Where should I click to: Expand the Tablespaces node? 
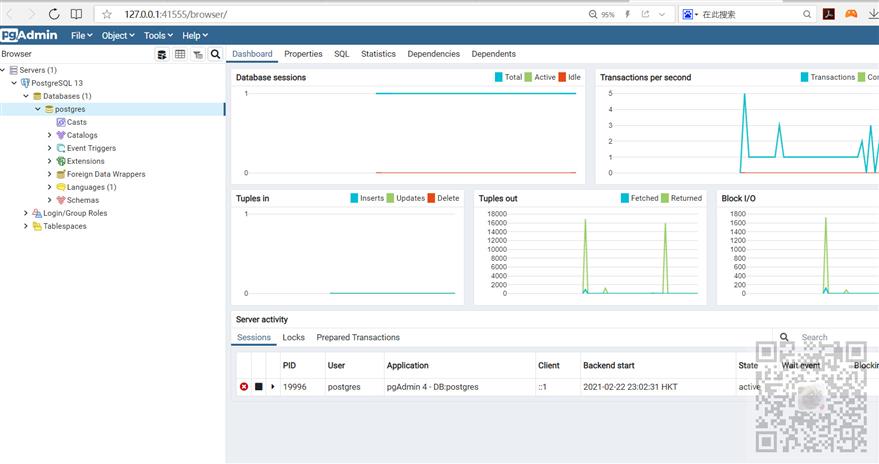(x=26, y=226)
